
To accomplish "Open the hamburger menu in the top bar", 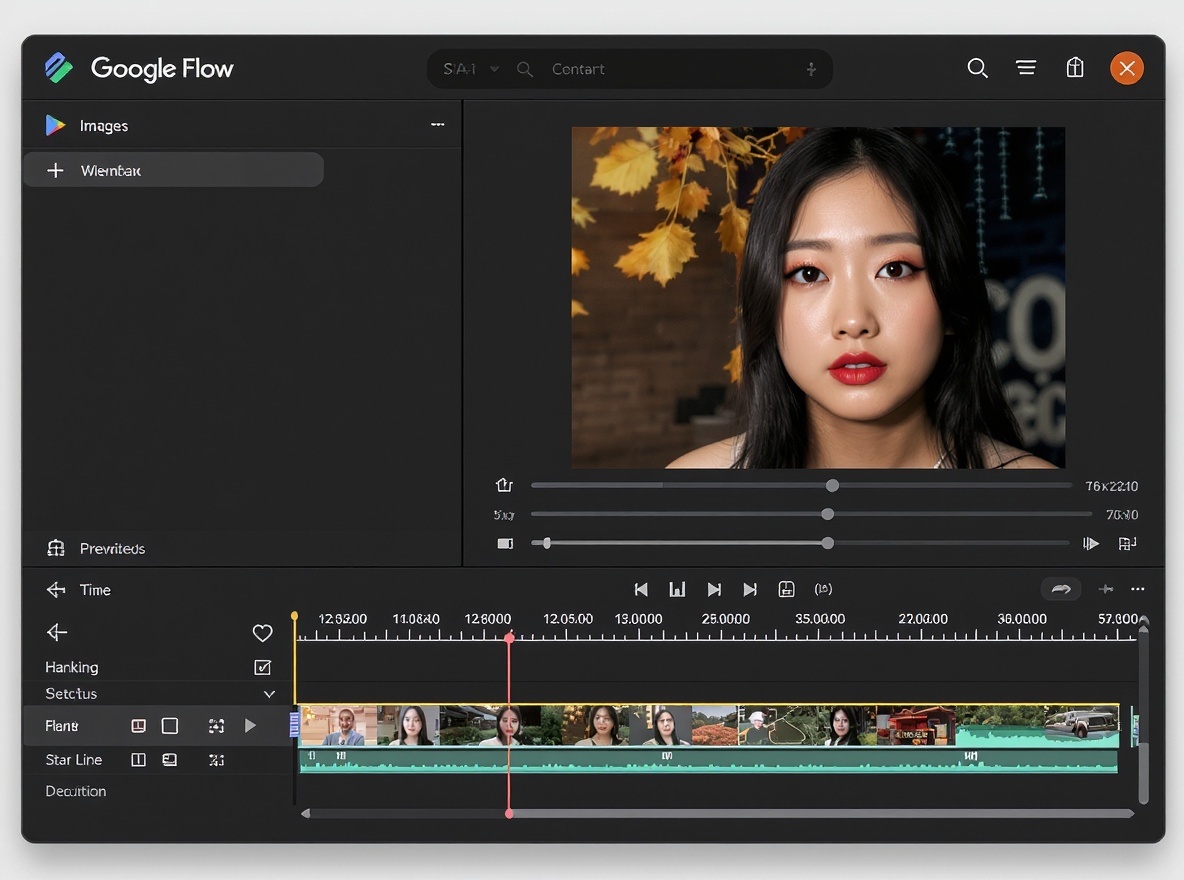I will (x=1025, y=68).
